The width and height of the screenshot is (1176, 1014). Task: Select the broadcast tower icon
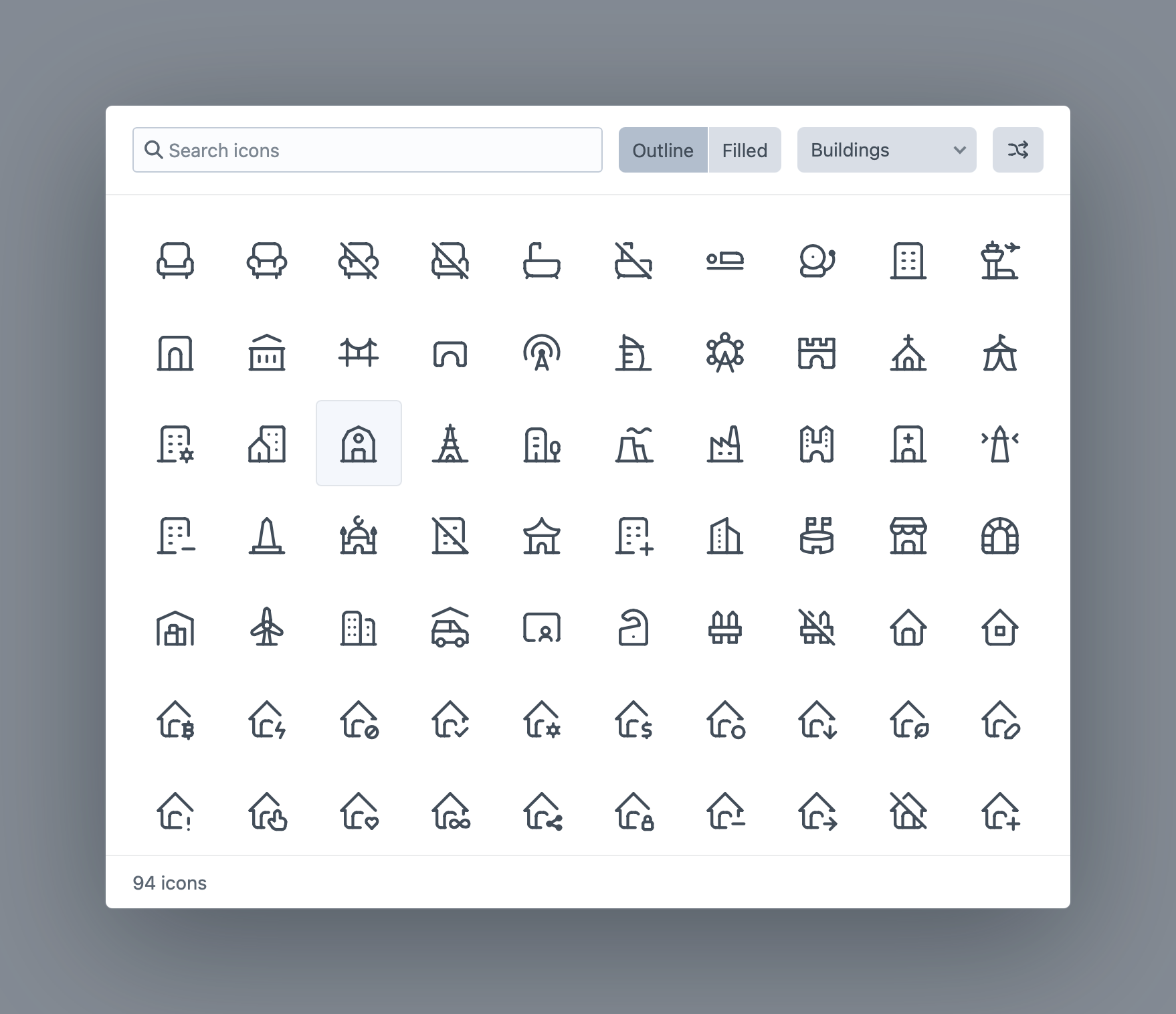[542, 352]
